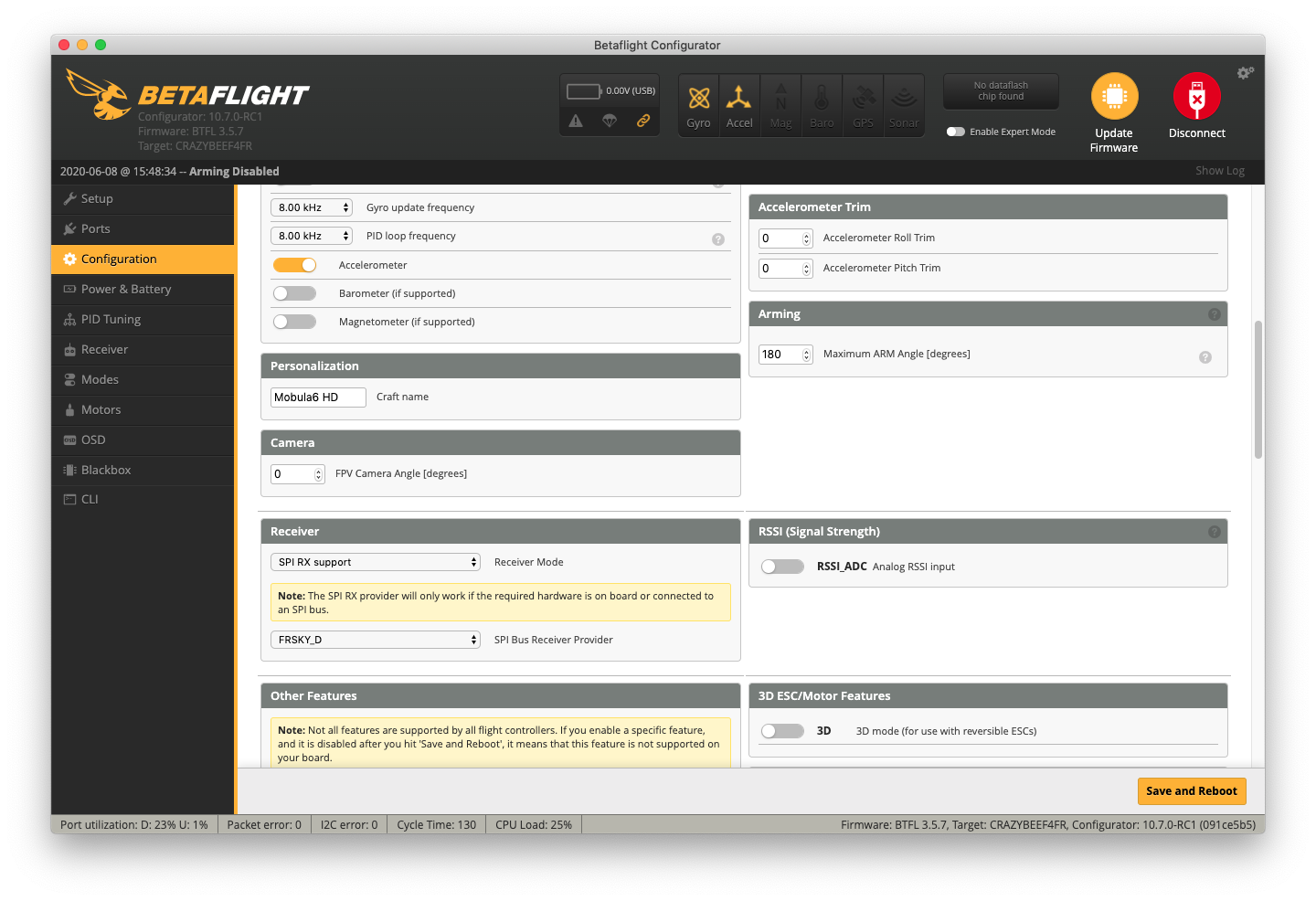Open the Gyro update frequency dropdown
1316x901 pixels.
coord(312,207)
